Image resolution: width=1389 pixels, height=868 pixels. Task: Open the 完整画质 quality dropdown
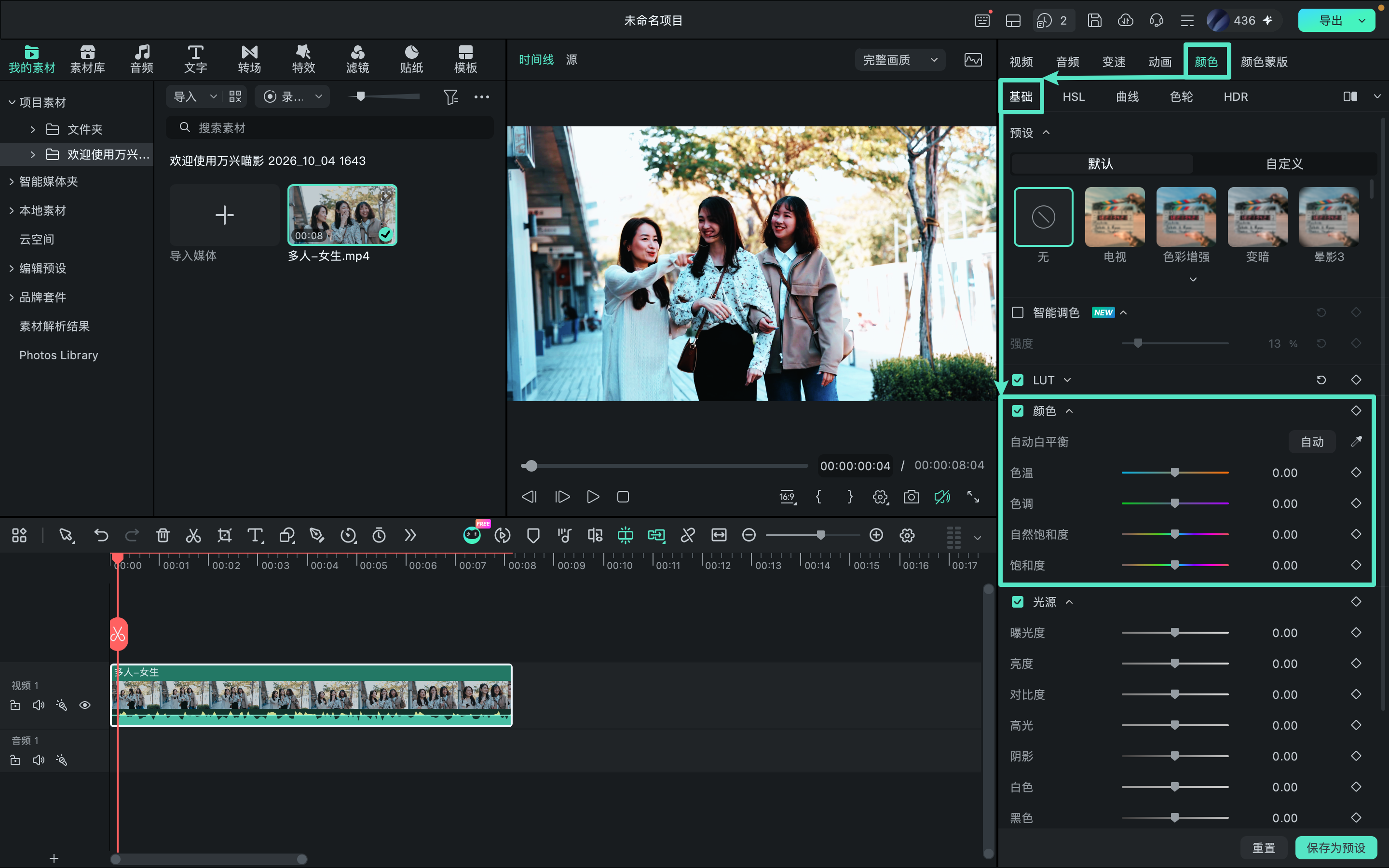(x=900, y=60)
